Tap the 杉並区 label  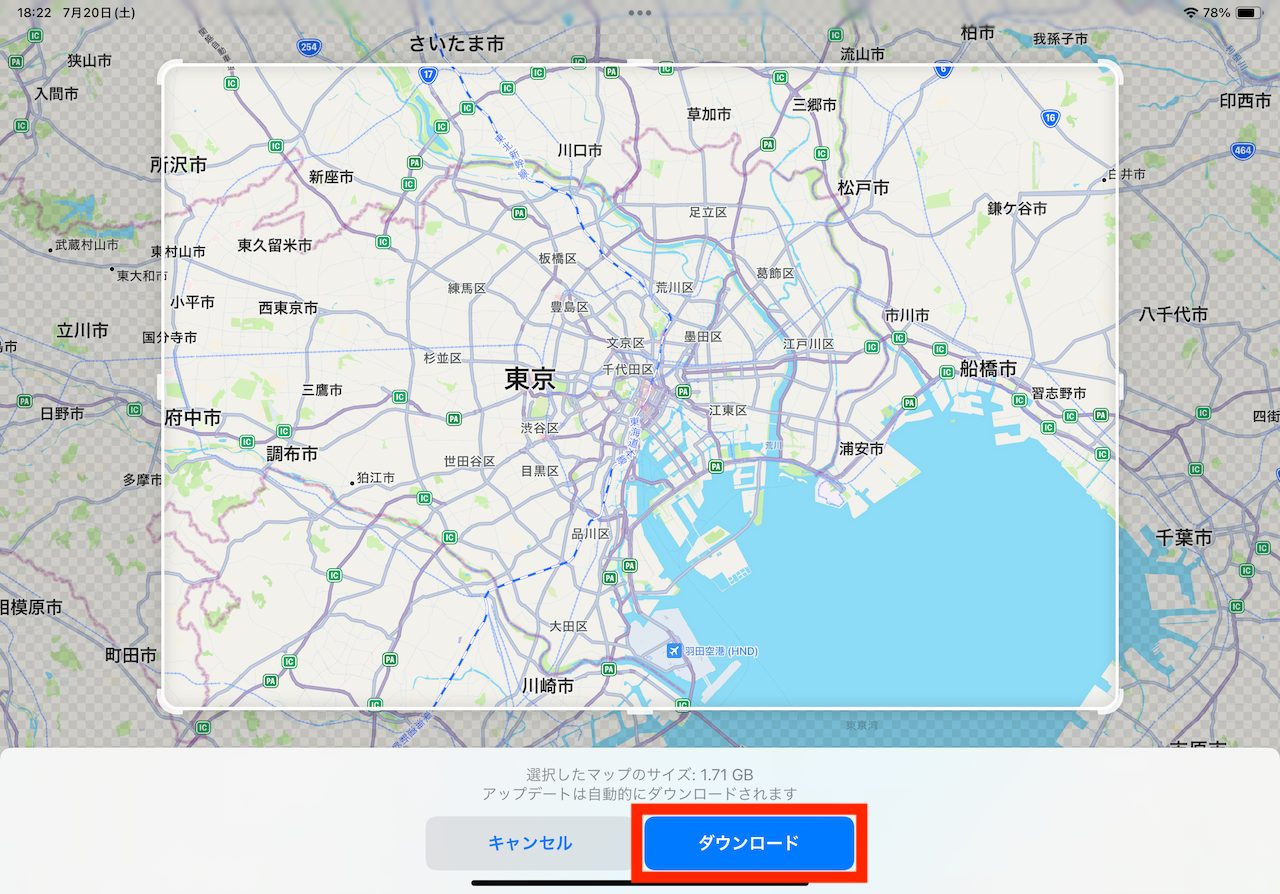click(x=442, y=358)
